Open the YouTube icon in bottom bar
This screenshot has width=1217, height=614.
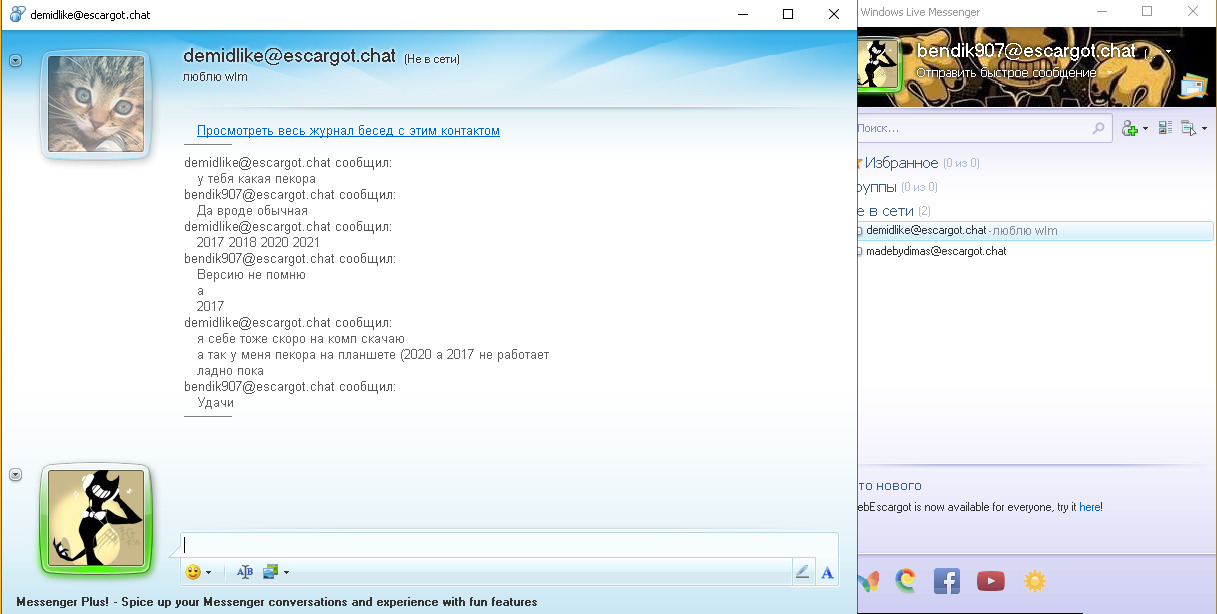tap(990, 580)
